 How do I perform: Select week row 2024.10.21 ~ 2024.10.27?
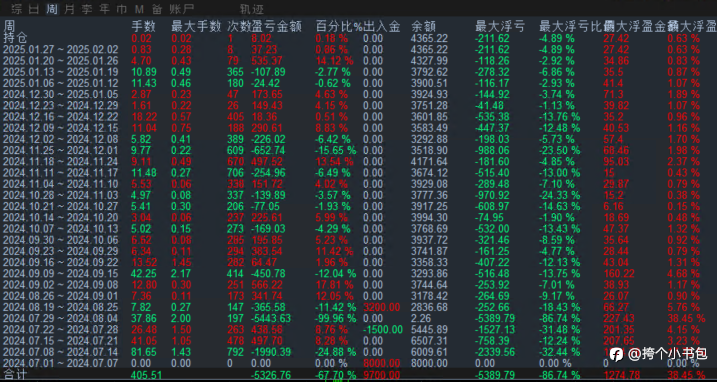pos(60,206)
